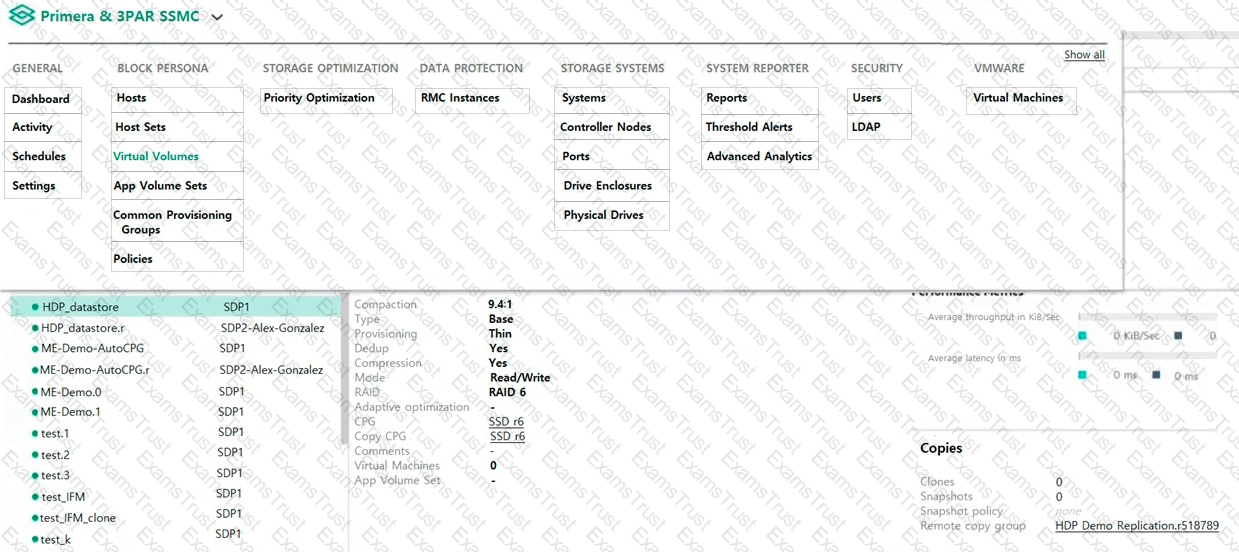Open Priority Optimization page
The image size is (1239, 552).
pyautogui.click(x=319, y=98)
